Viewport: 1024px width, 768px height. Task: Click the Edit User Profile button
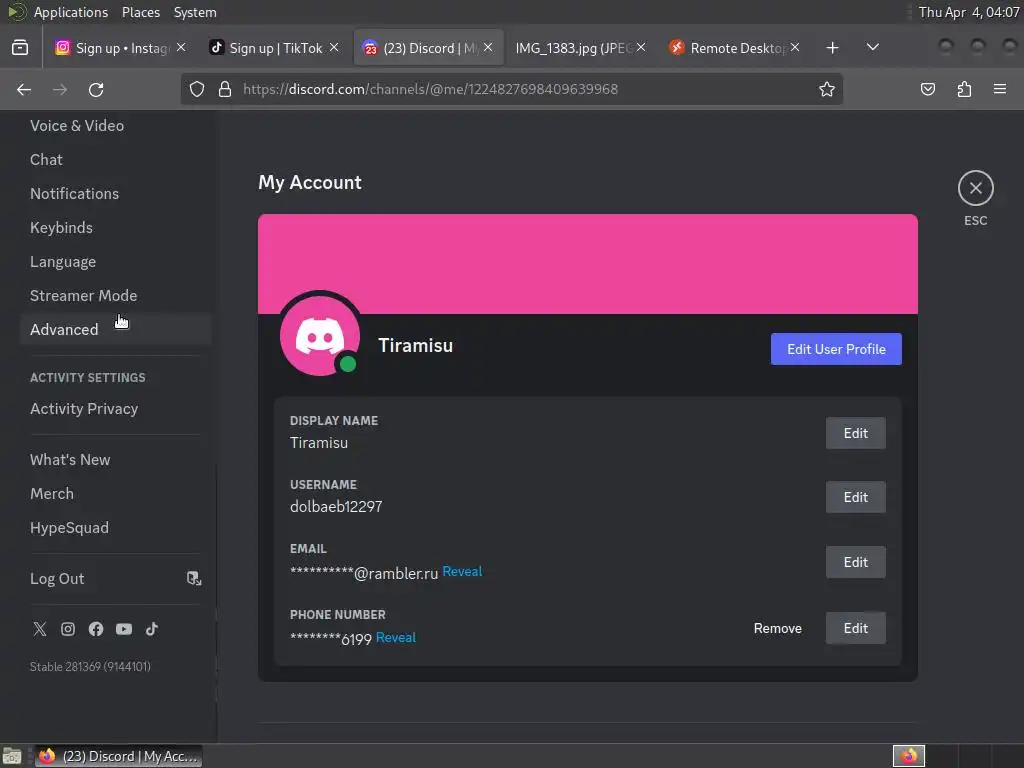pyautogui.click(x=836, y=349)
